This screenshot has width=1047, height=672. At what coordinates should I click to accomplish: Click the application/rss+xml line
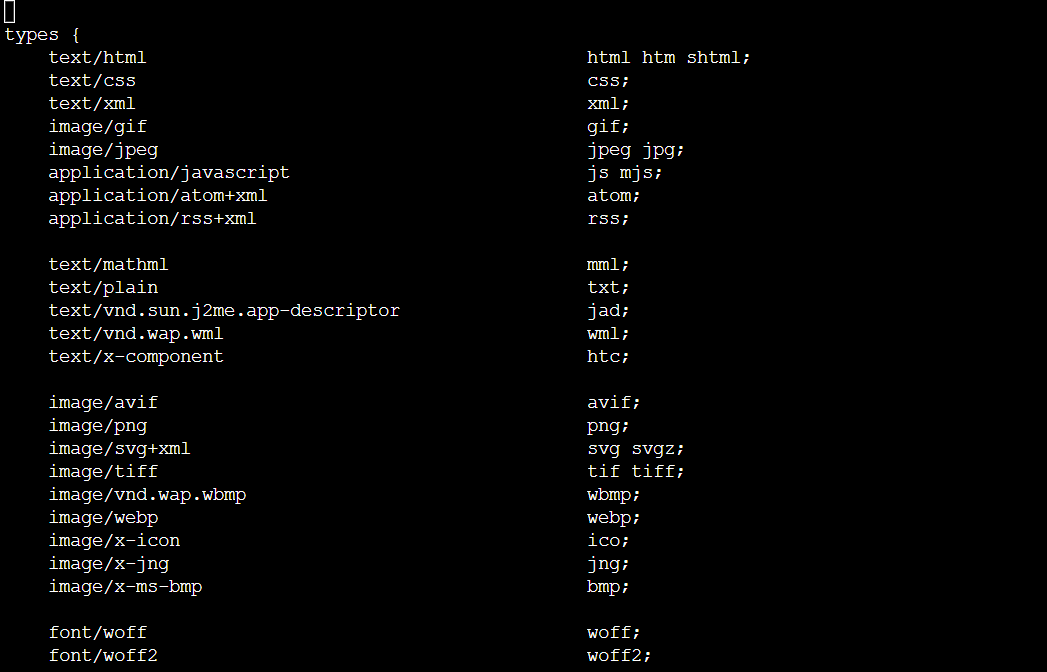coord(152,218)
